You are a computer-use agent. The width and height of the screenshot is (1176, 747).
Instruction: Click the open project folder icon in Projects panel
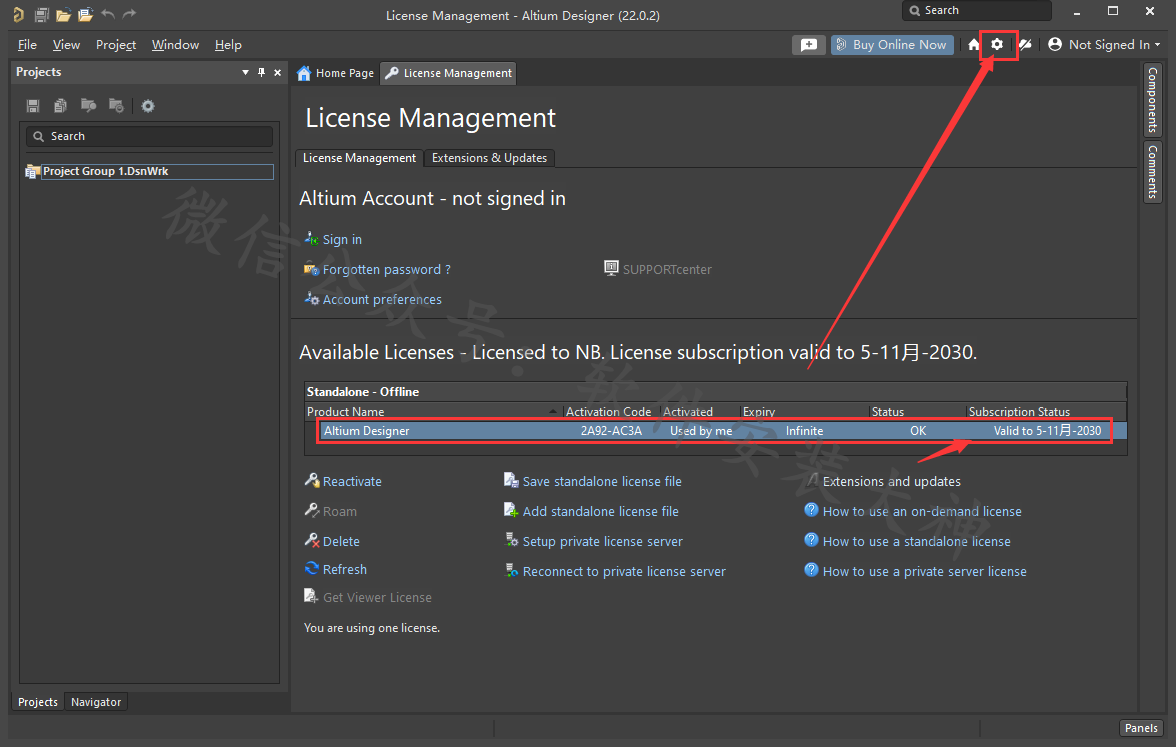(x=88, y=106)
